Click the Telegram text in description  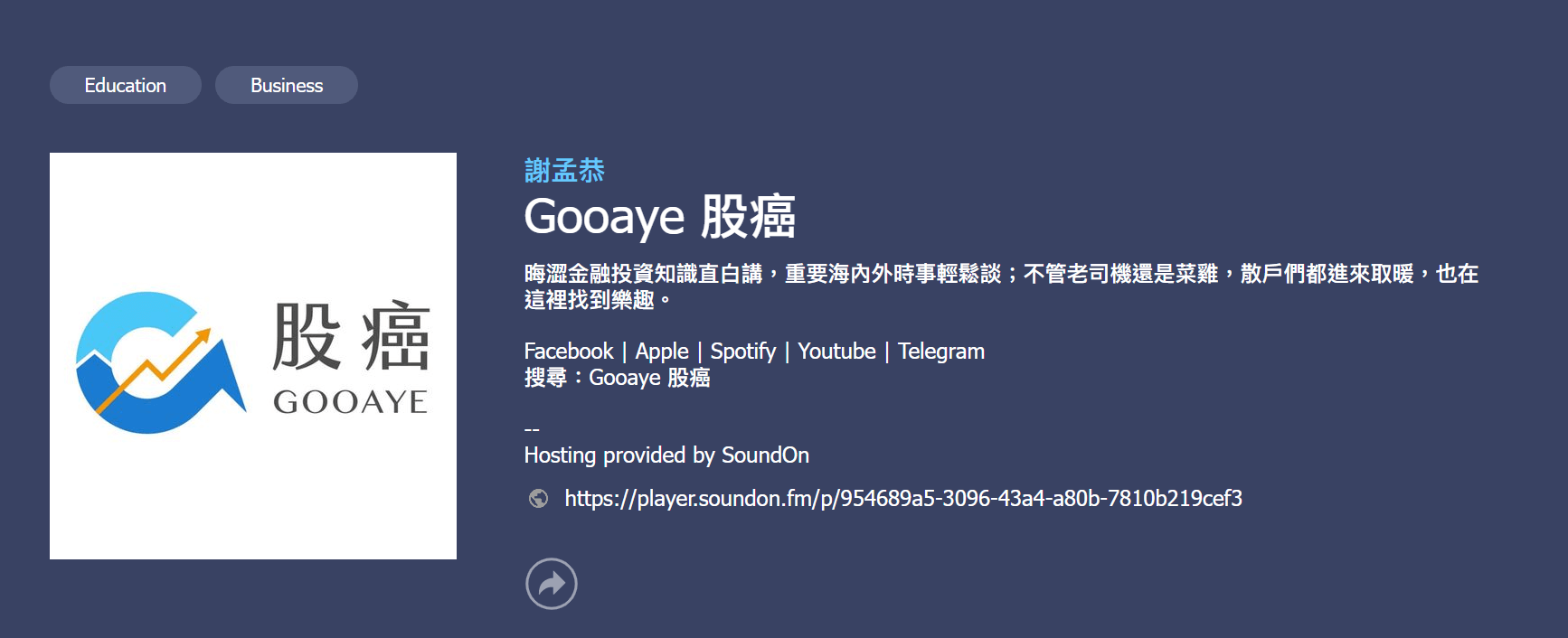(x=941, y=352)
